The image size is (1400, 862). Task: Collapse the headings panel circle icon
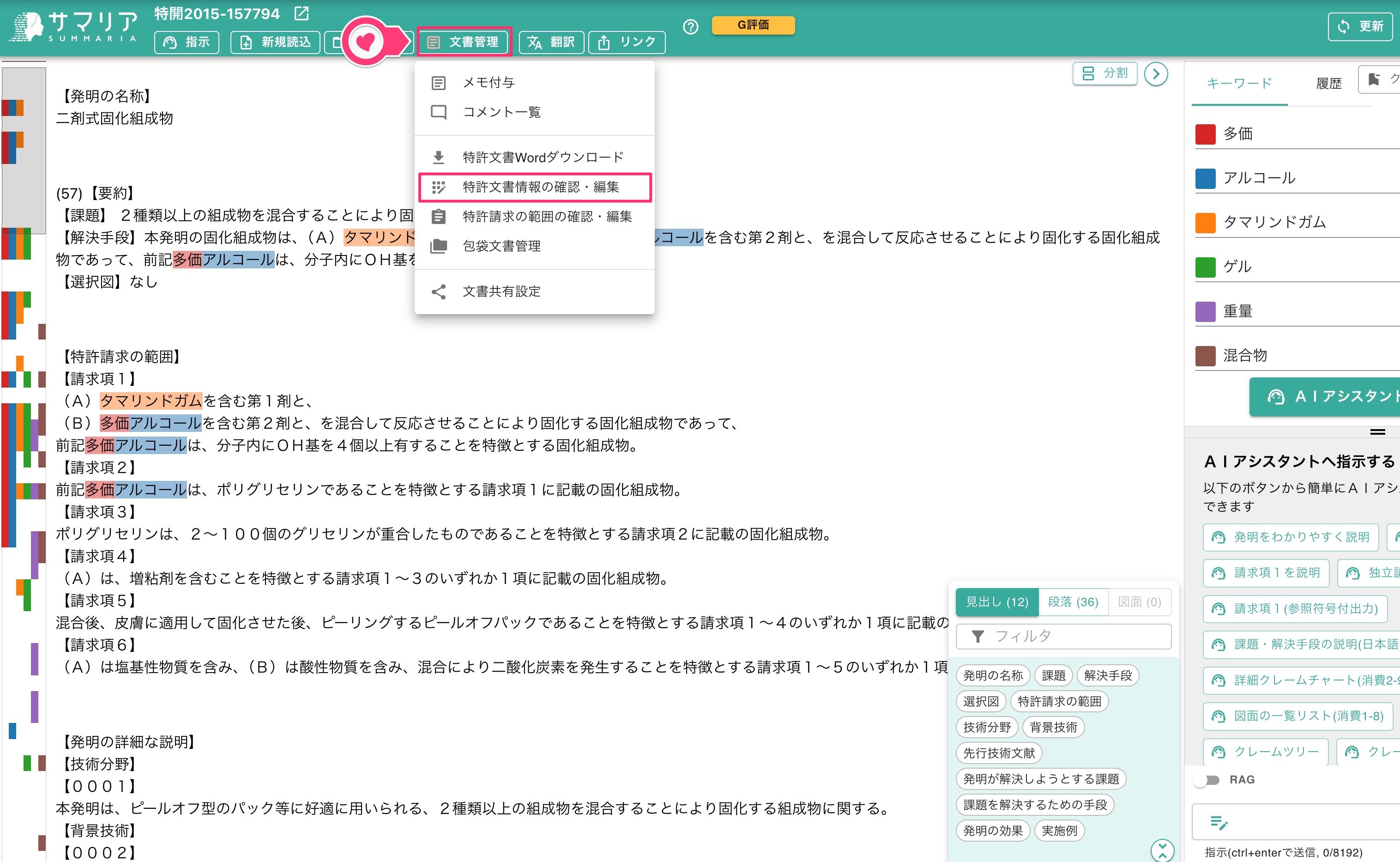[x=1162, y=850]
